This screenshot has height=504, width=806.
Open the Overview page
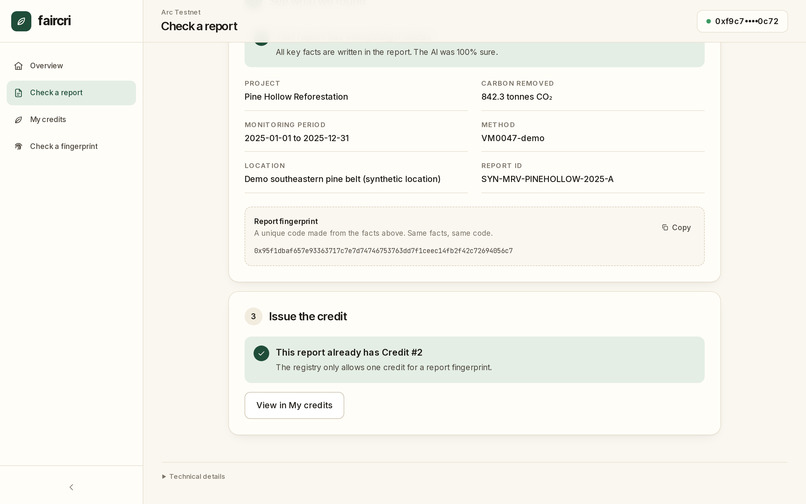coord(71,66)
